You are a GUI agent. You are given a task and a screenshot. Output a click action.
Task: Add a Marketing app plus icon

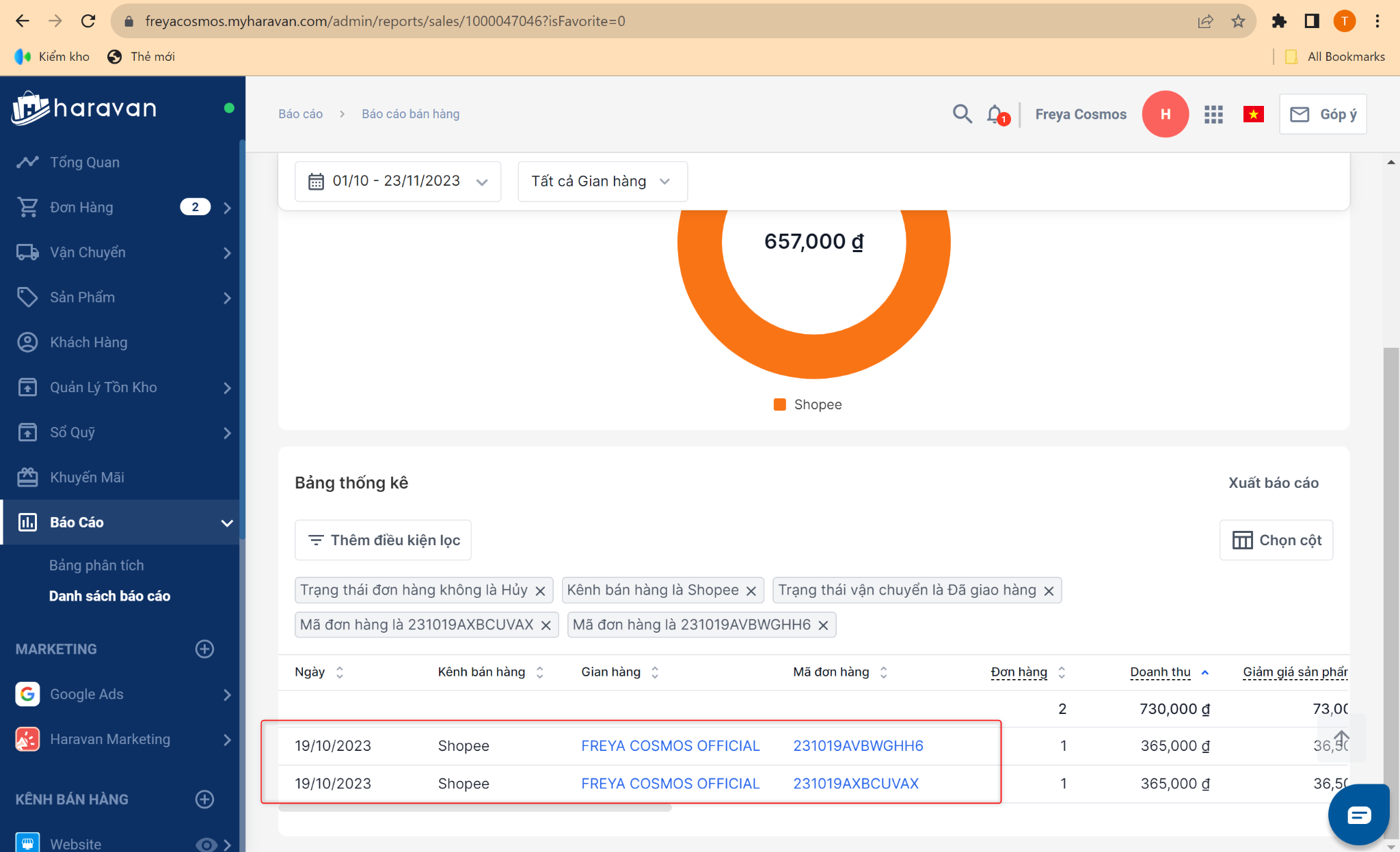[x=204, y=649]
